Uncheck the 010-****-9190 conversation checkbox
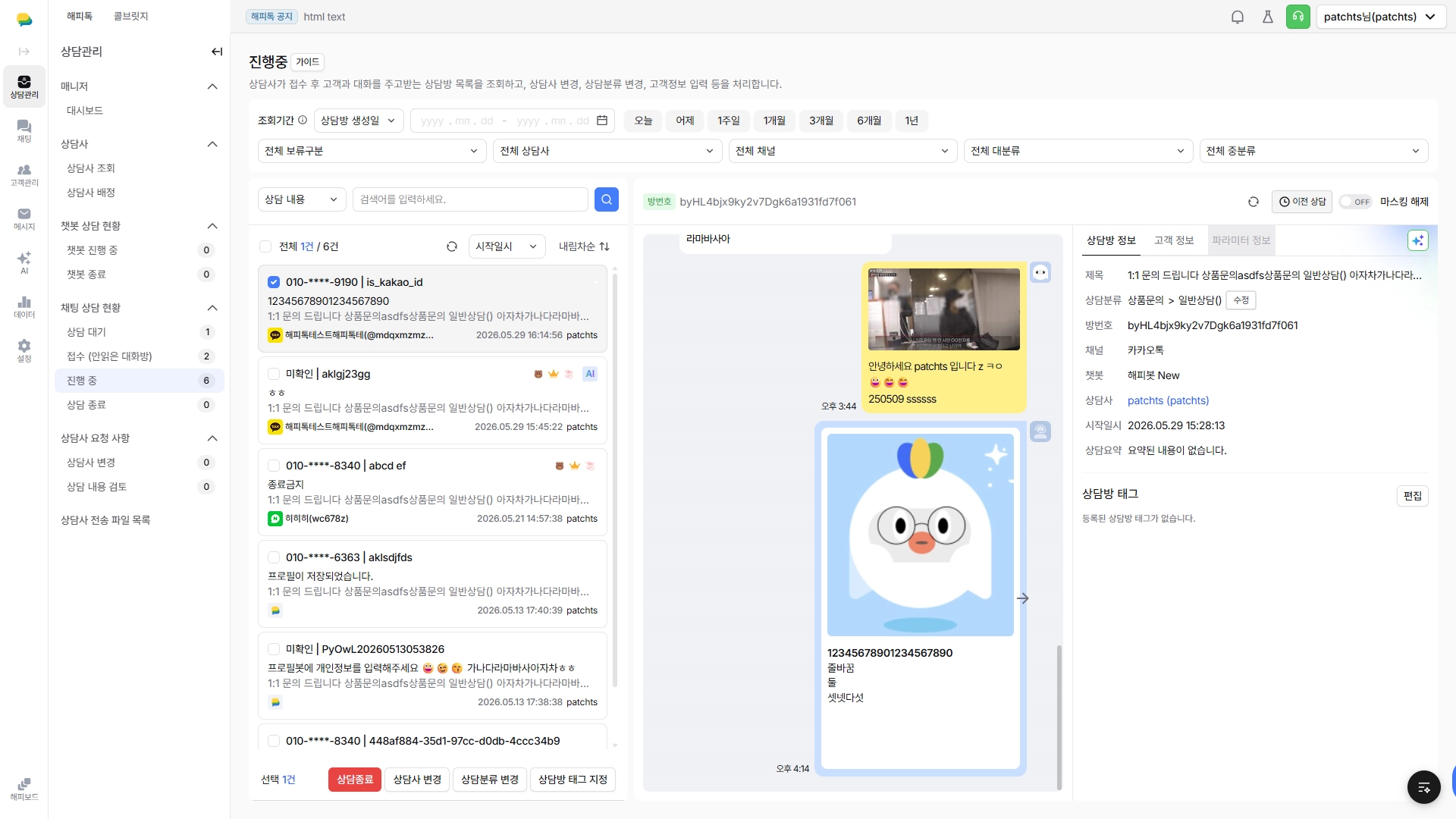Image resolution: width=1456 pixels, height=819 pixels. pyautogui.click(x=274, y=282)
